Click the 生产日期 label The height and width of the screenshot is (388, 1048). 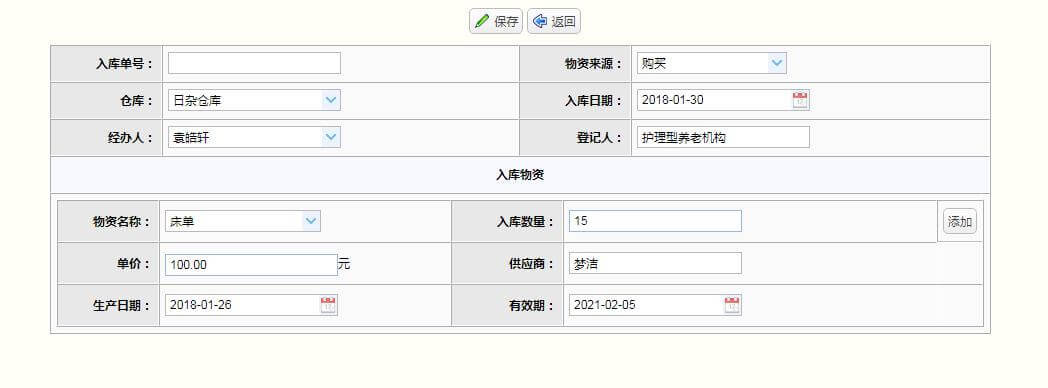pyautogui.click(x=122, y=306)
